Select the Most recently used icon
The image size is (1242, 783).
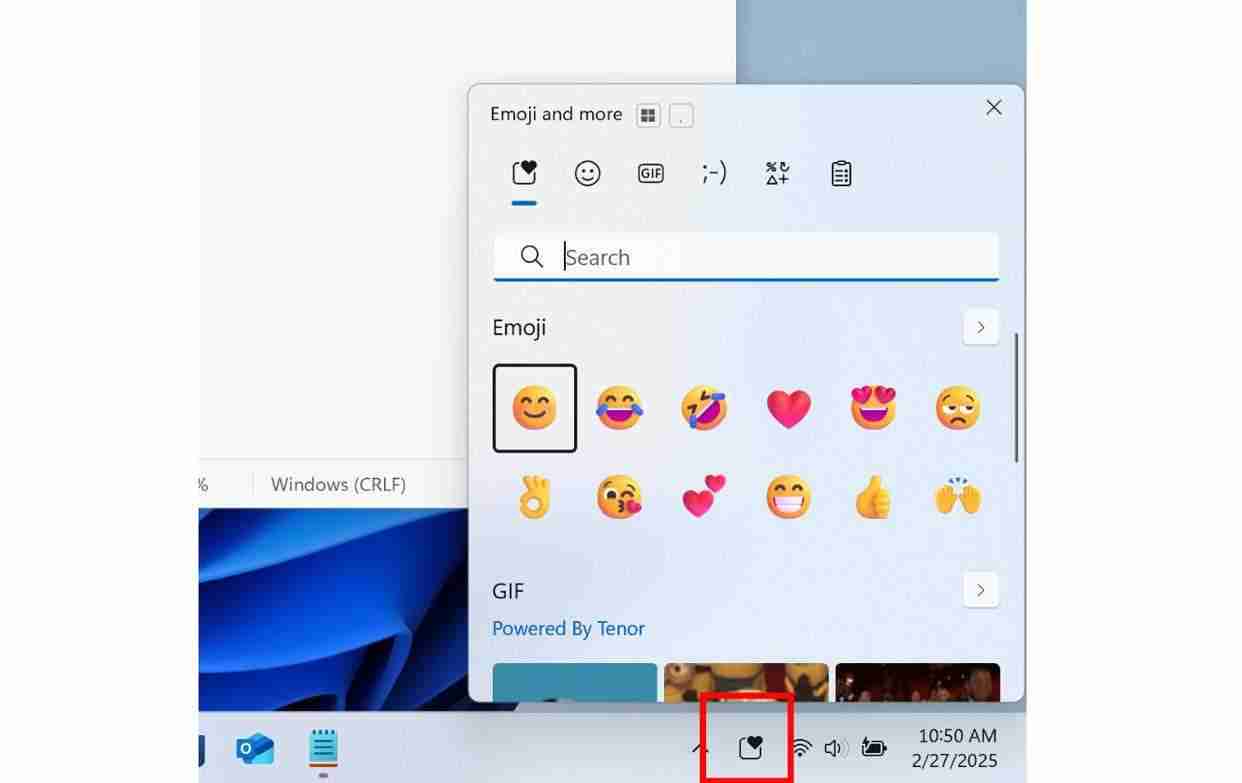click(524, 172)
